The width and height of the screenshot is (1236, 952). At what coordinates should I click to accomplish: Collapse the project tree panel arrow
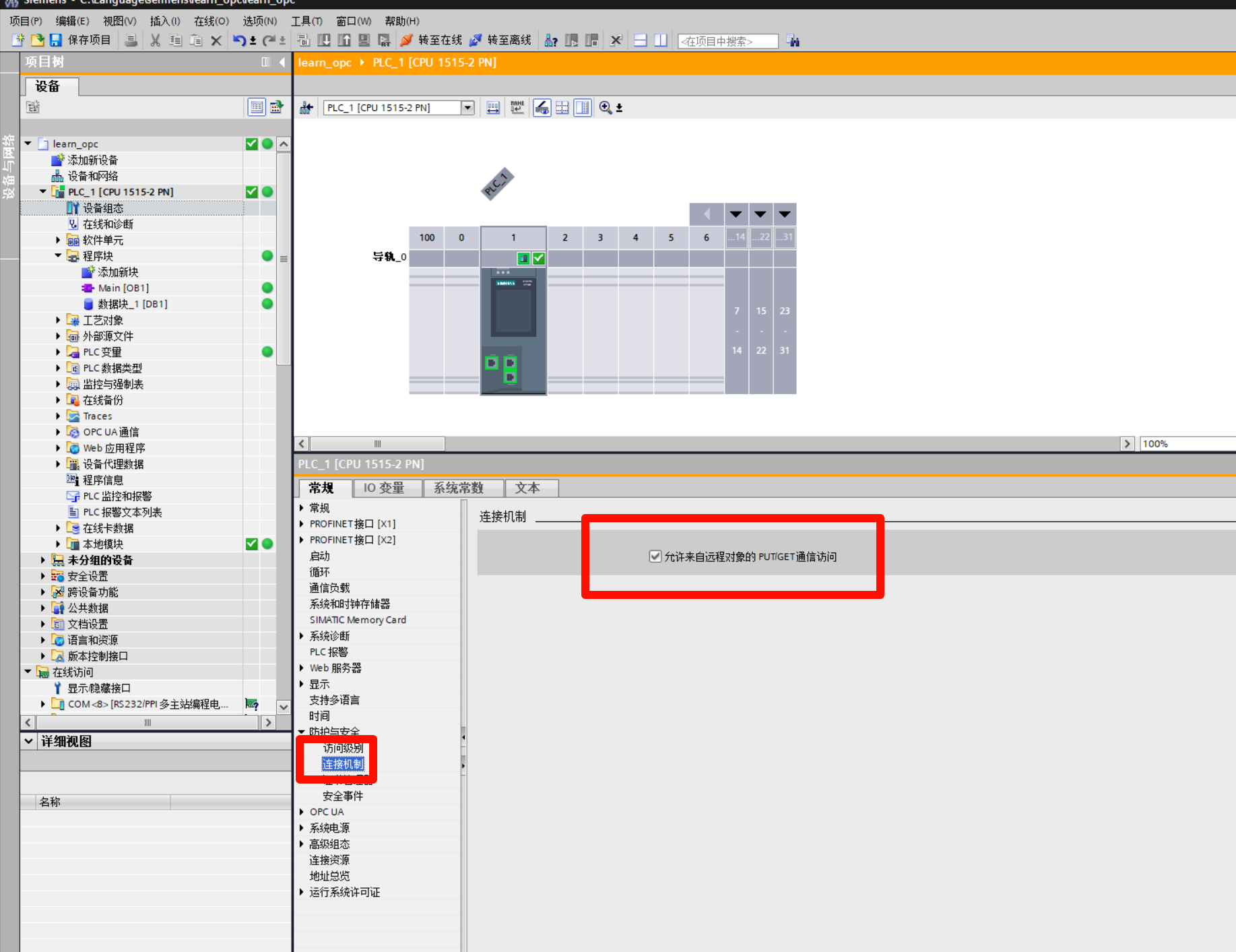(282, 62)
